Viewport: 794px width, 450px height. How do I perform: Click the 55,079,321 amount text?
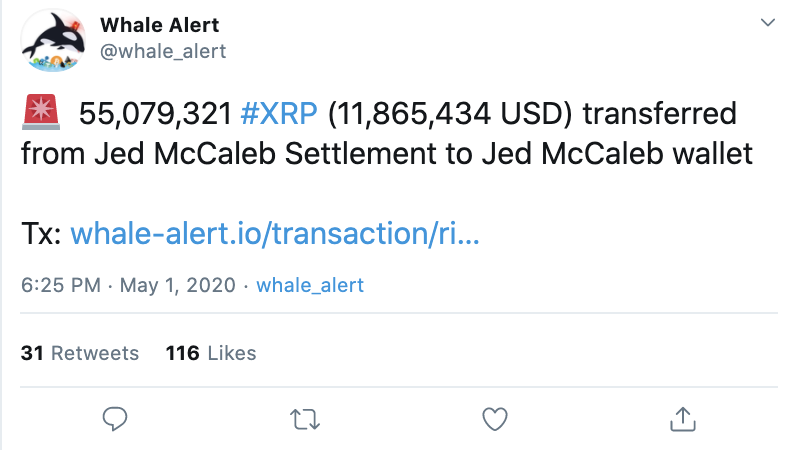point(155,113)
